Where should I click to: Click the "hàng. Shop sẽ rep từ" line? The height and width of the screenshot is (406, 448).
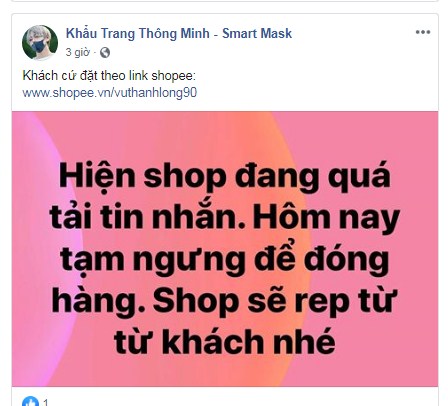coord(224,300)
